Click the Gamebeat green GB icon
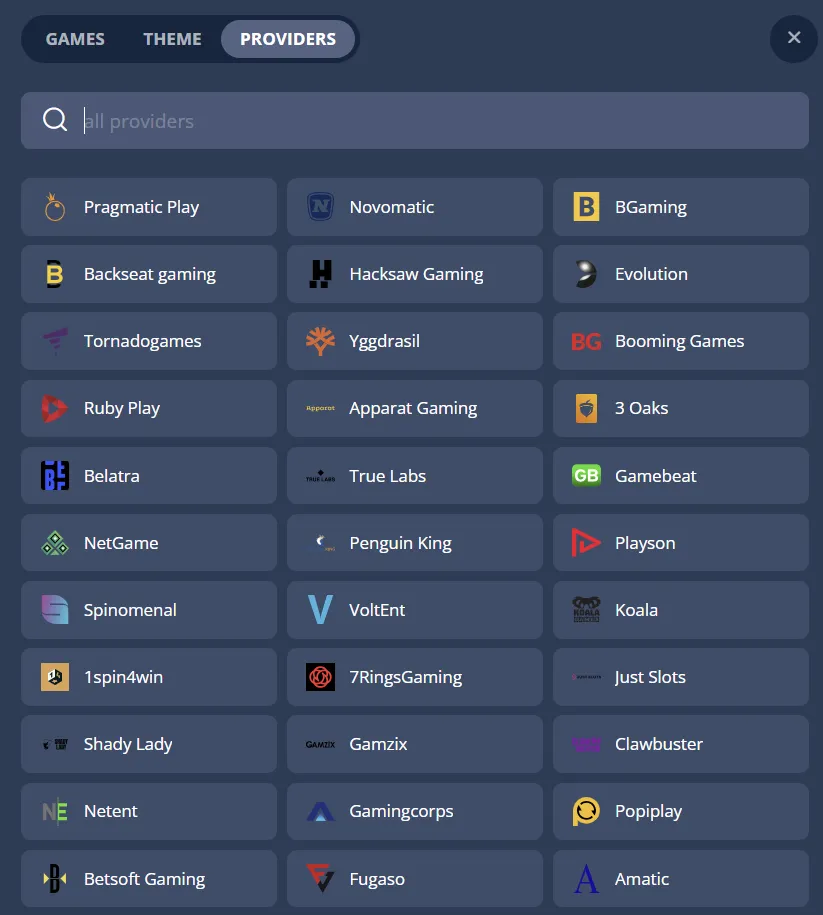This screenshot has height=915, width=823. pyautogui.click(x=587, y=476)
